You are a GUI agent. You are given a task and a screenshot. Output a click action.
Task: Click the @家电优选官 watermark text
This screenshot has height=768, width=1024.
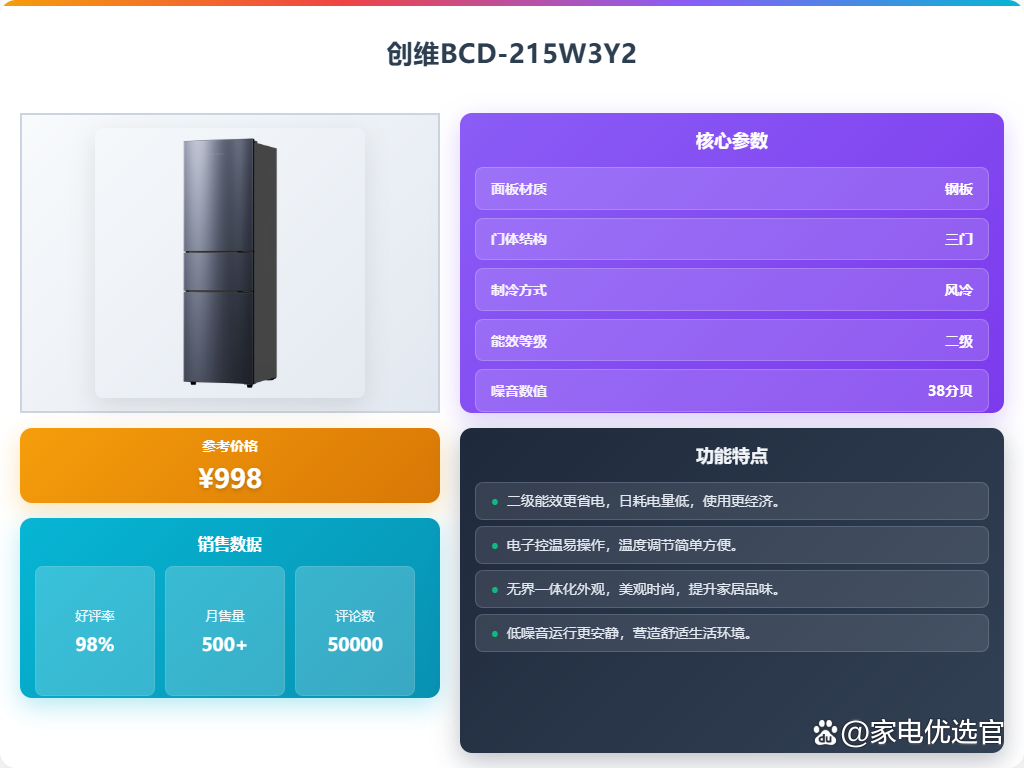pos(922,732)
